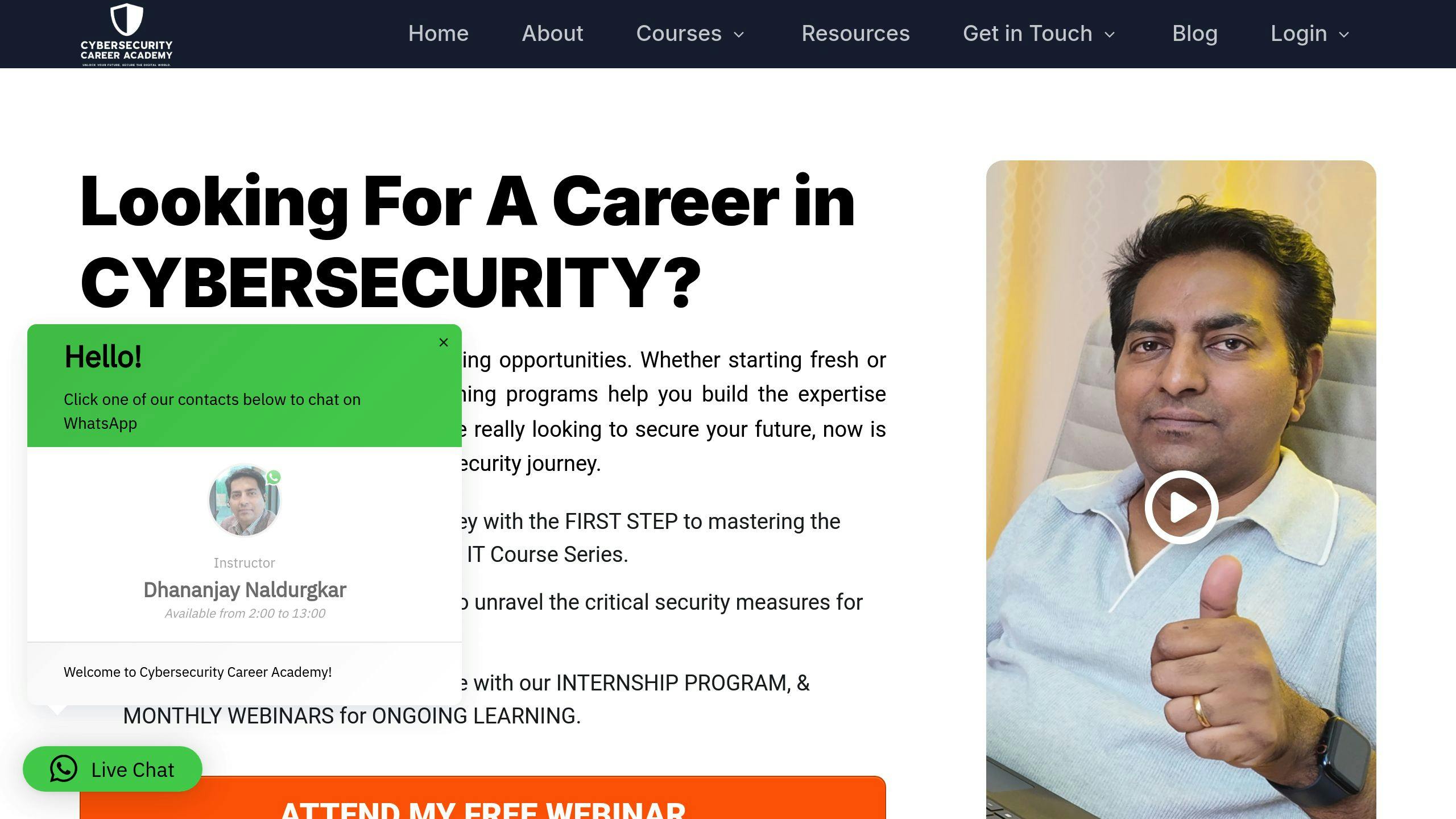
Task: Open the Blog page from navigation
Action: (x=1195, y=34)
